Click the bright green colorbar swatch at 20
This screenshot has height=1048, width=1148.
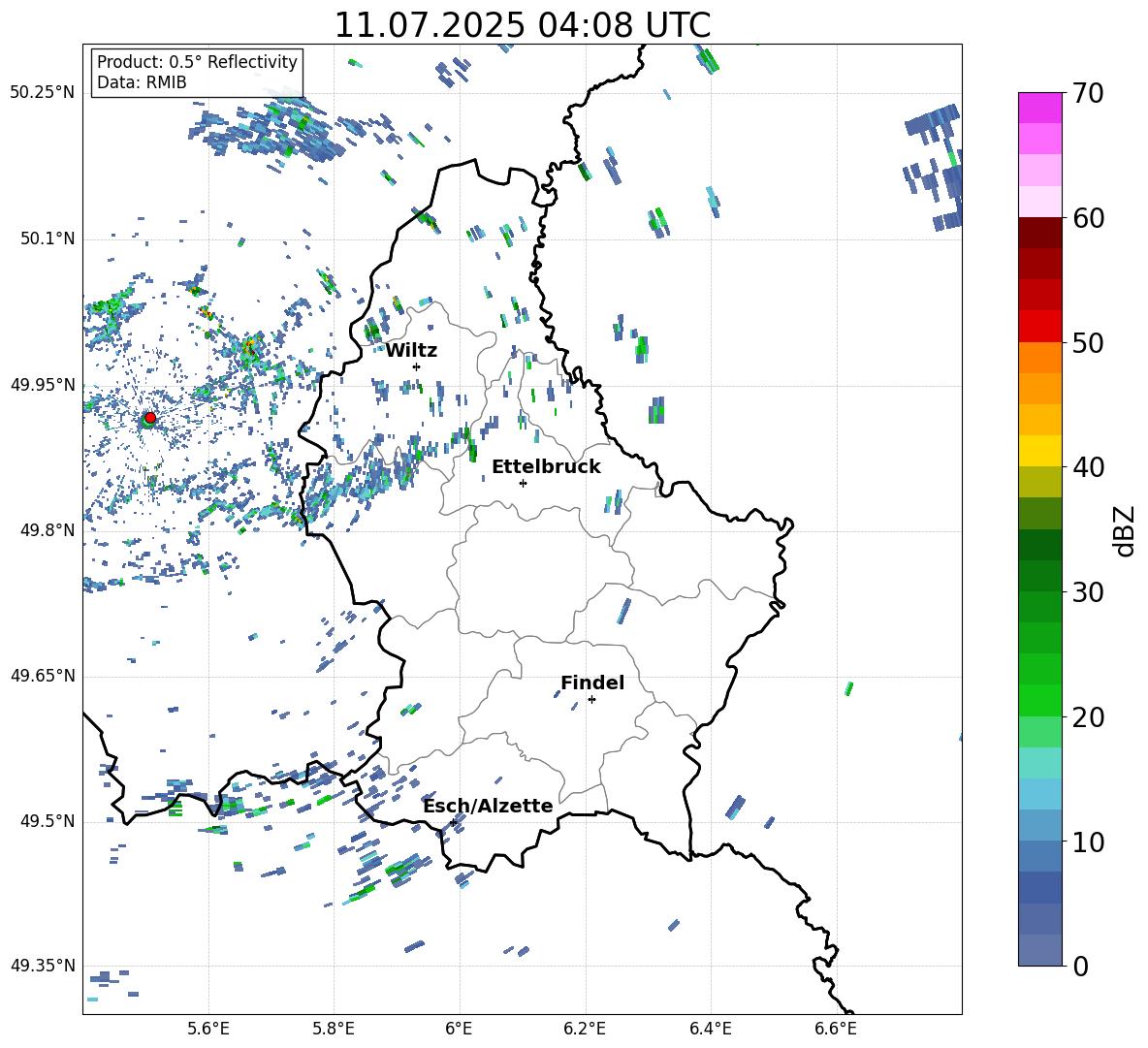tap(1039, 700)
